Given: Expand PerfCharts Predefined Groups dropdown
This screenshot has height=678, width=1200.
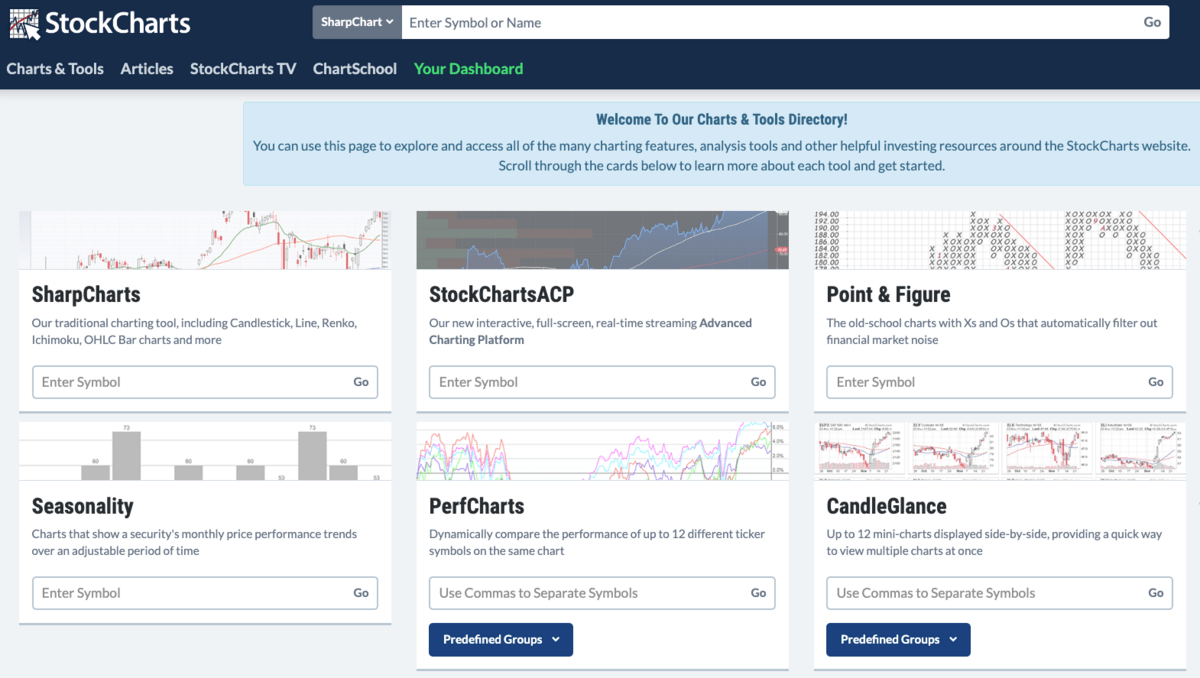Looking at the screenshot, I should click(500, 640).
